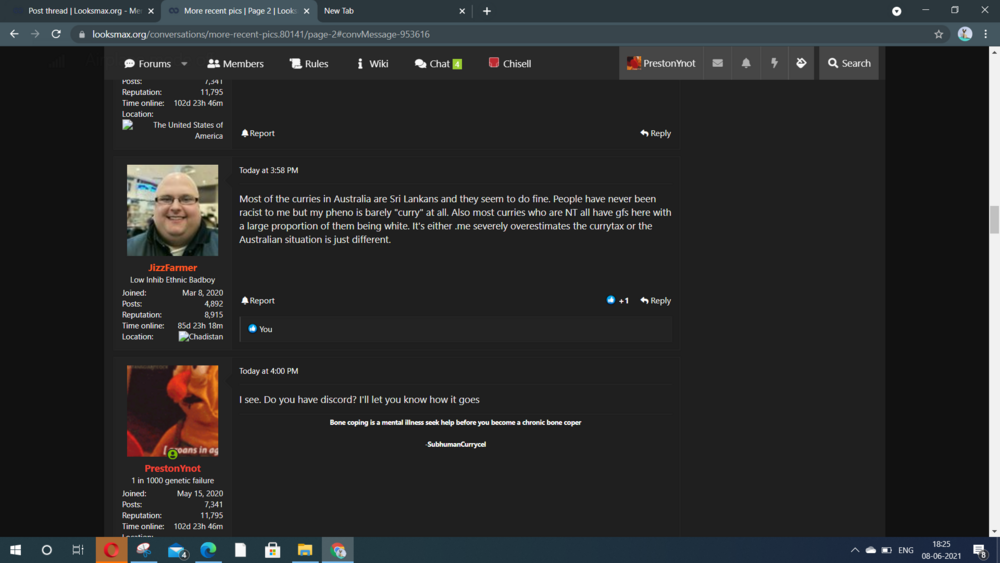Open Mail app on taskbar

coord(177,550)
